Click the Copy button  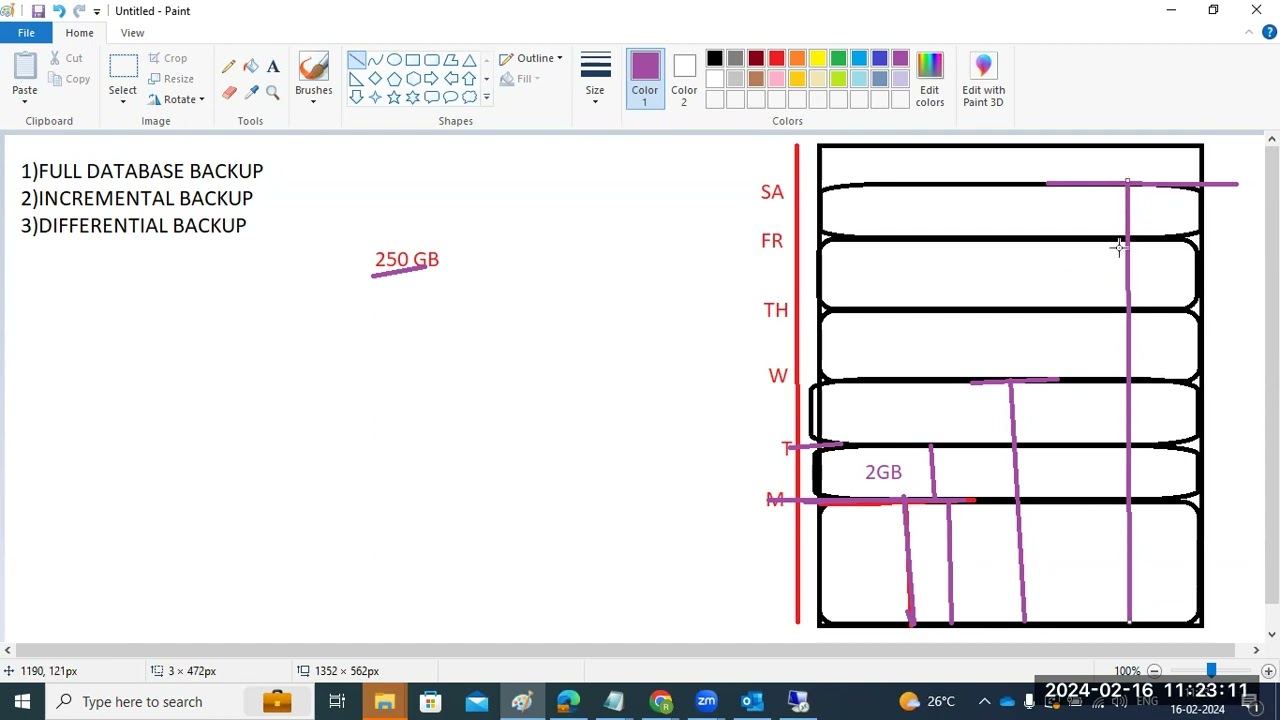tap(69, 79)
